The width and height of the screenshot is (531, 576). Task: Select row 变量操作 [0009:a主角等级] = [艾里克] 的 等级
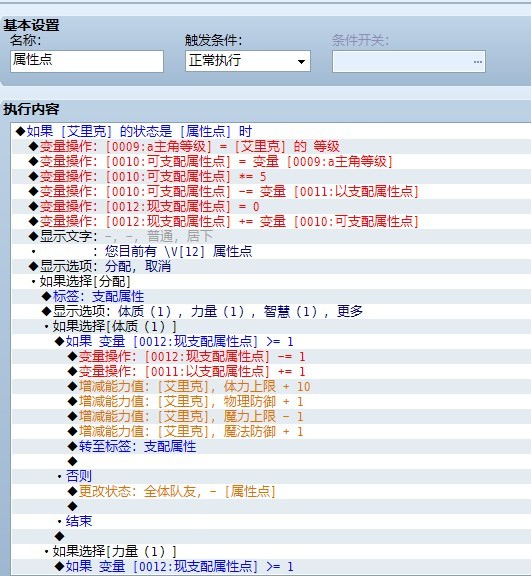(271, 146)
